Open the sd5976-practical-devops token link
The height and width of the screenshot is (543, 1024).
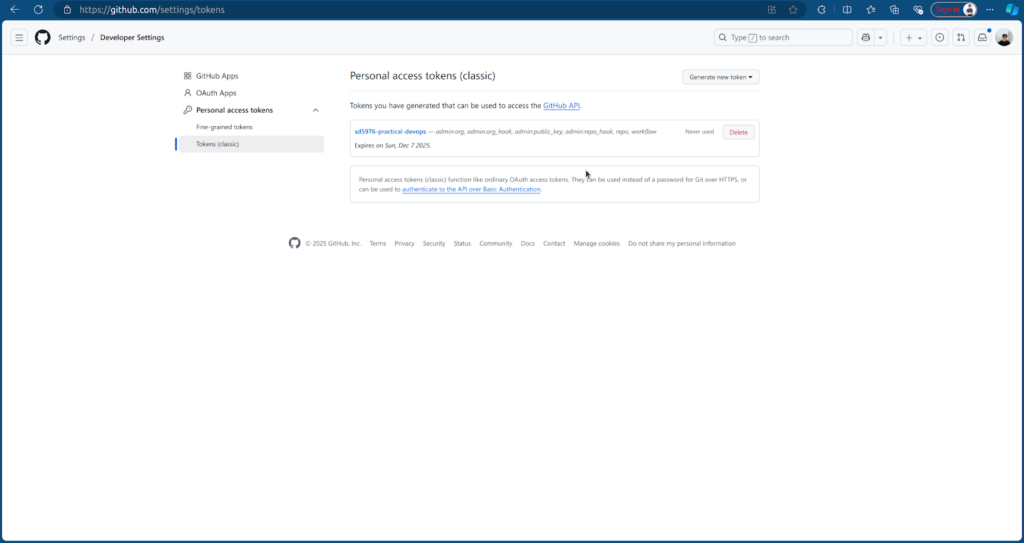[x=390, y=132]
